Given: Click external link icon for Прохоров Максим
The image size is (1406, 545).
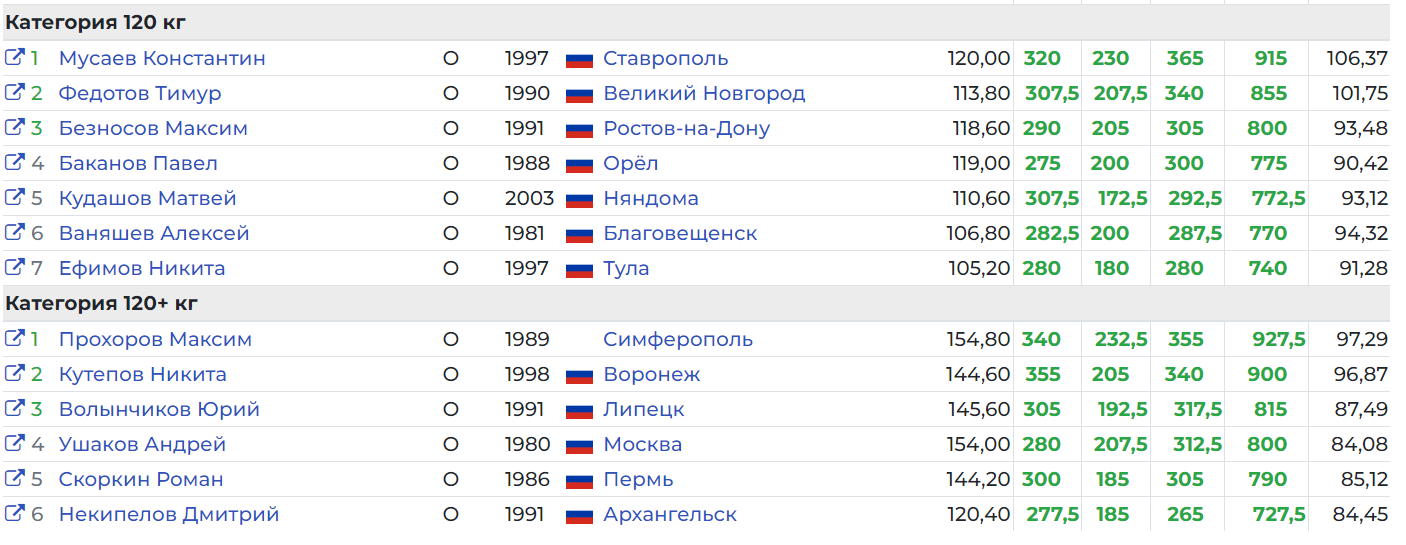Looking at the screenshot, I should 14,339.
